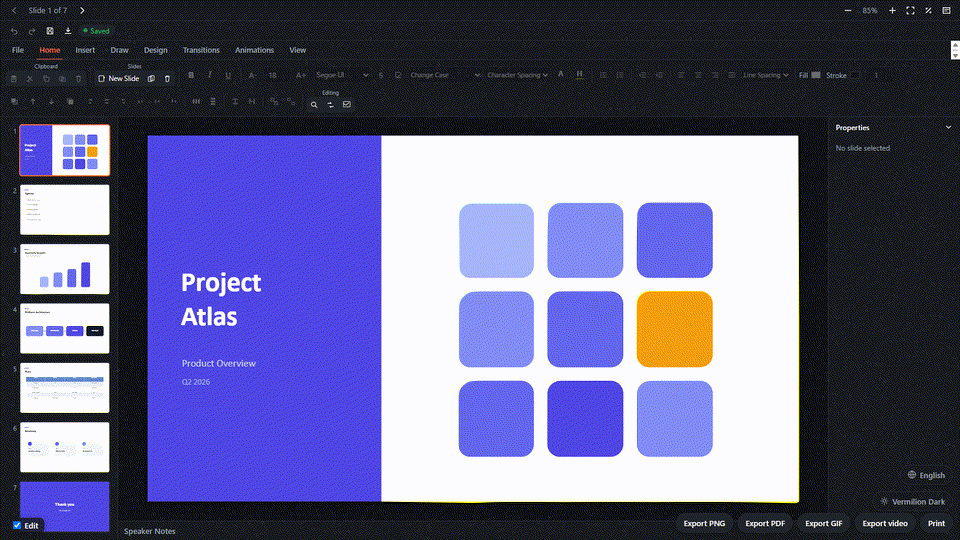The width and height of the screenshot is (960, 540).
Task: Go to the previous slide arrow
Action: [14, 10]
